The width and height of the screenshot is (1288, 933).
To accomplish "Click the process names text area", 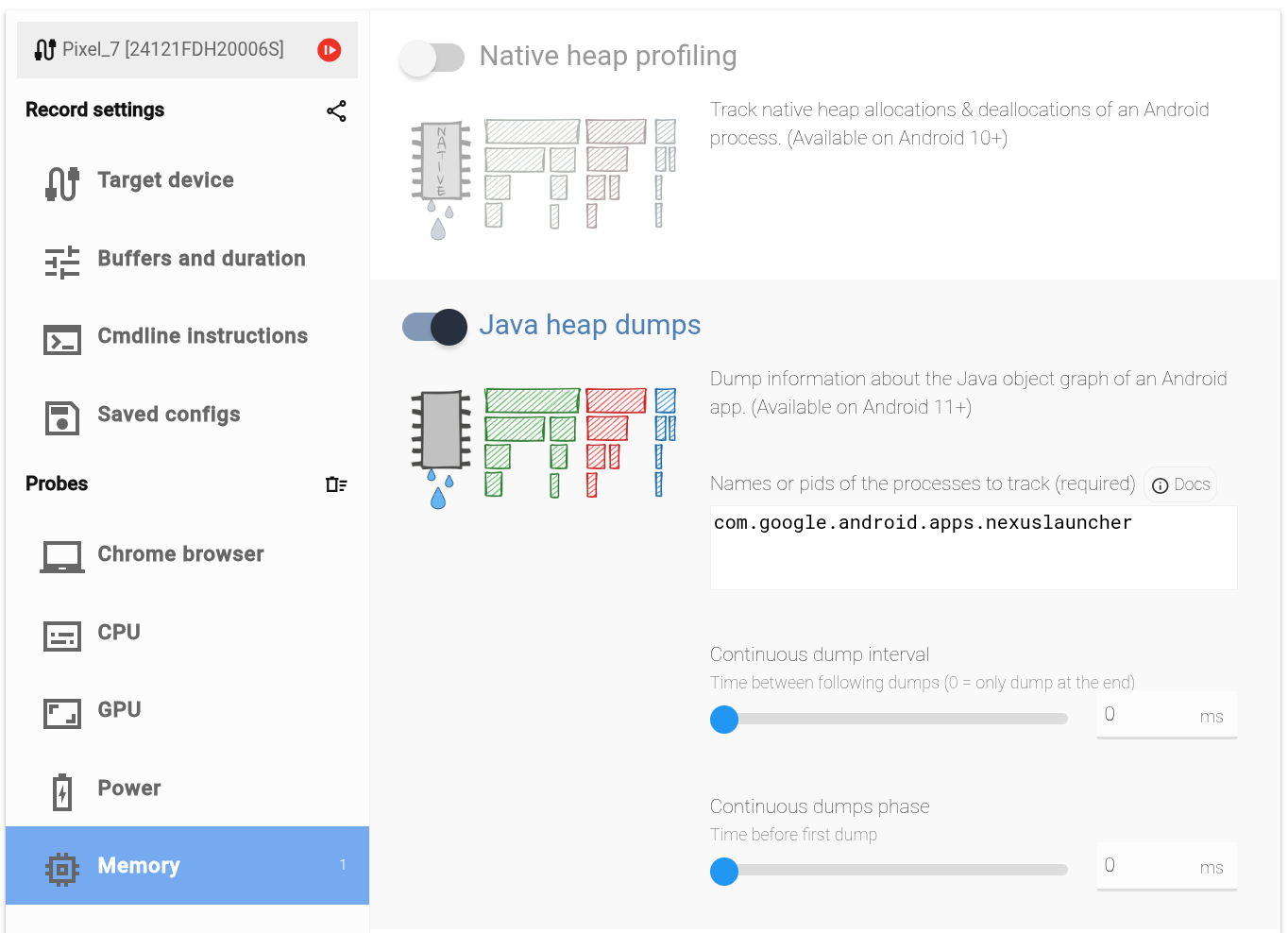I will (973, 548).
